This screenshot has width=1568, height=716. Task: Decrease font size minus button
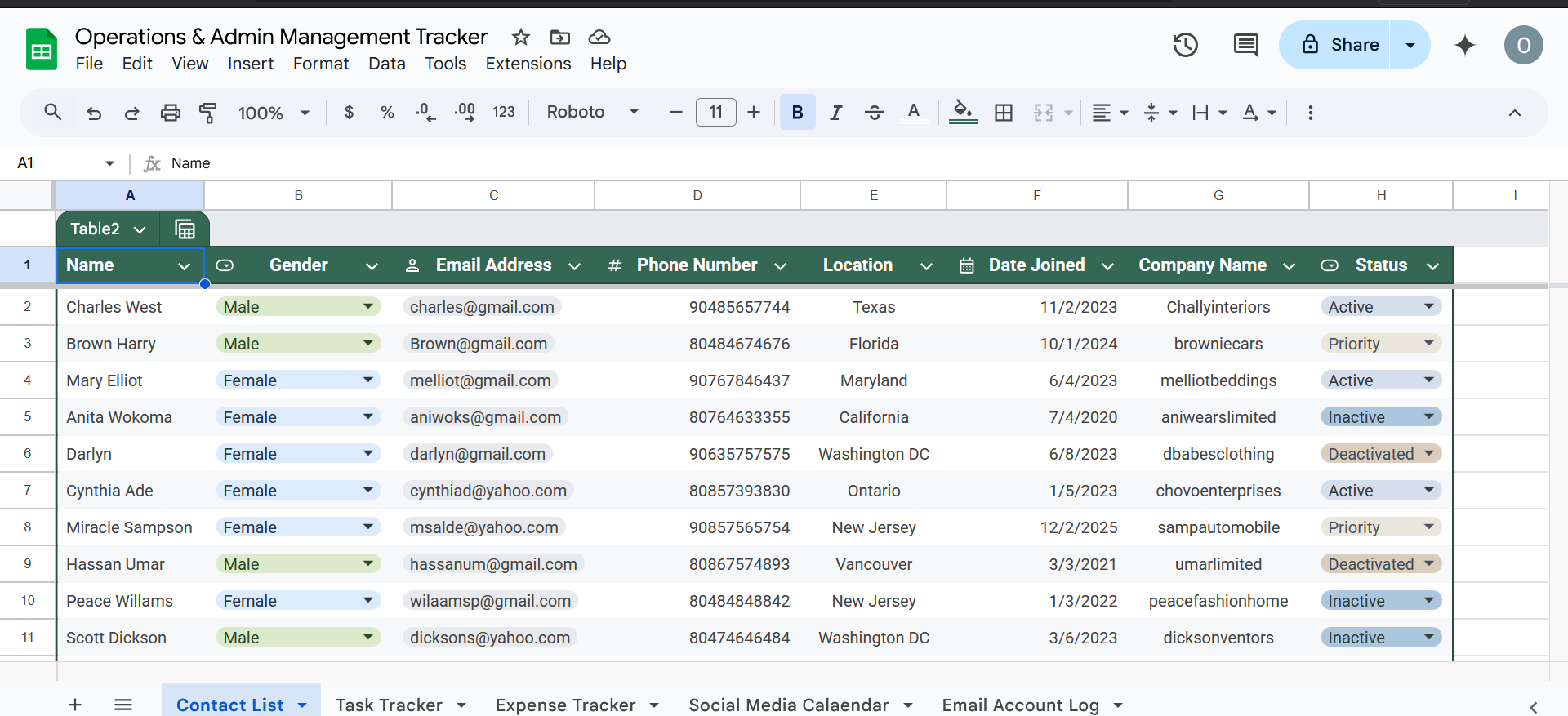click(x=675, y=113)
